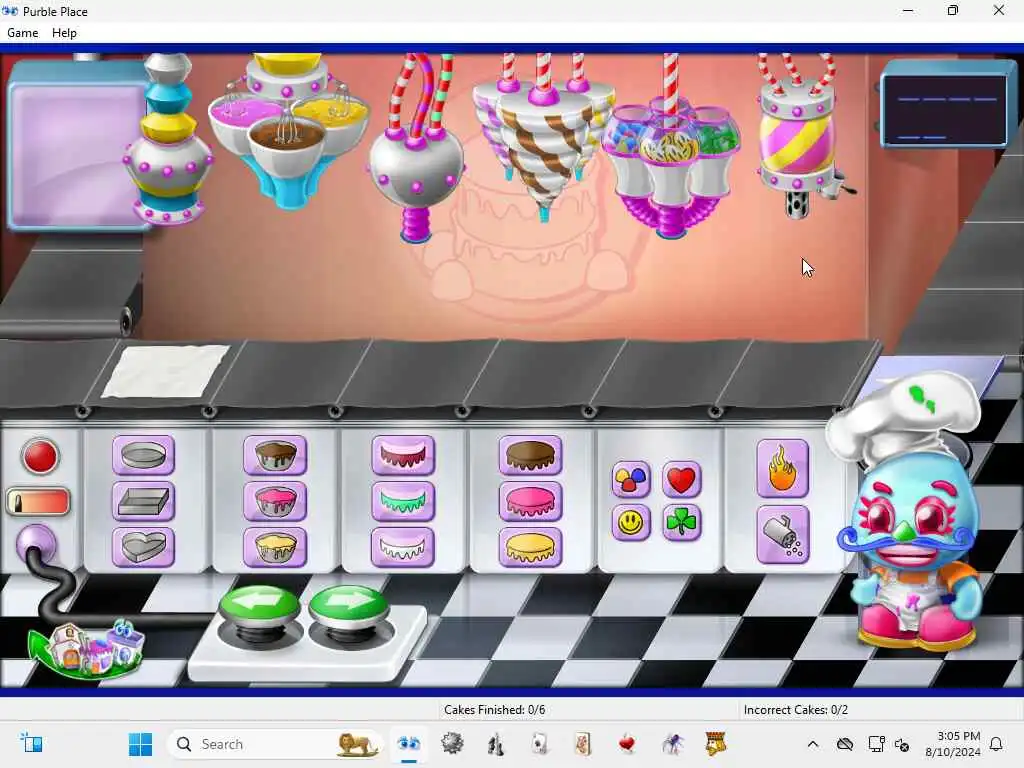Open the Spider Solitaire taskbar icon
The image size is (1024, 768).
(671, 744)
